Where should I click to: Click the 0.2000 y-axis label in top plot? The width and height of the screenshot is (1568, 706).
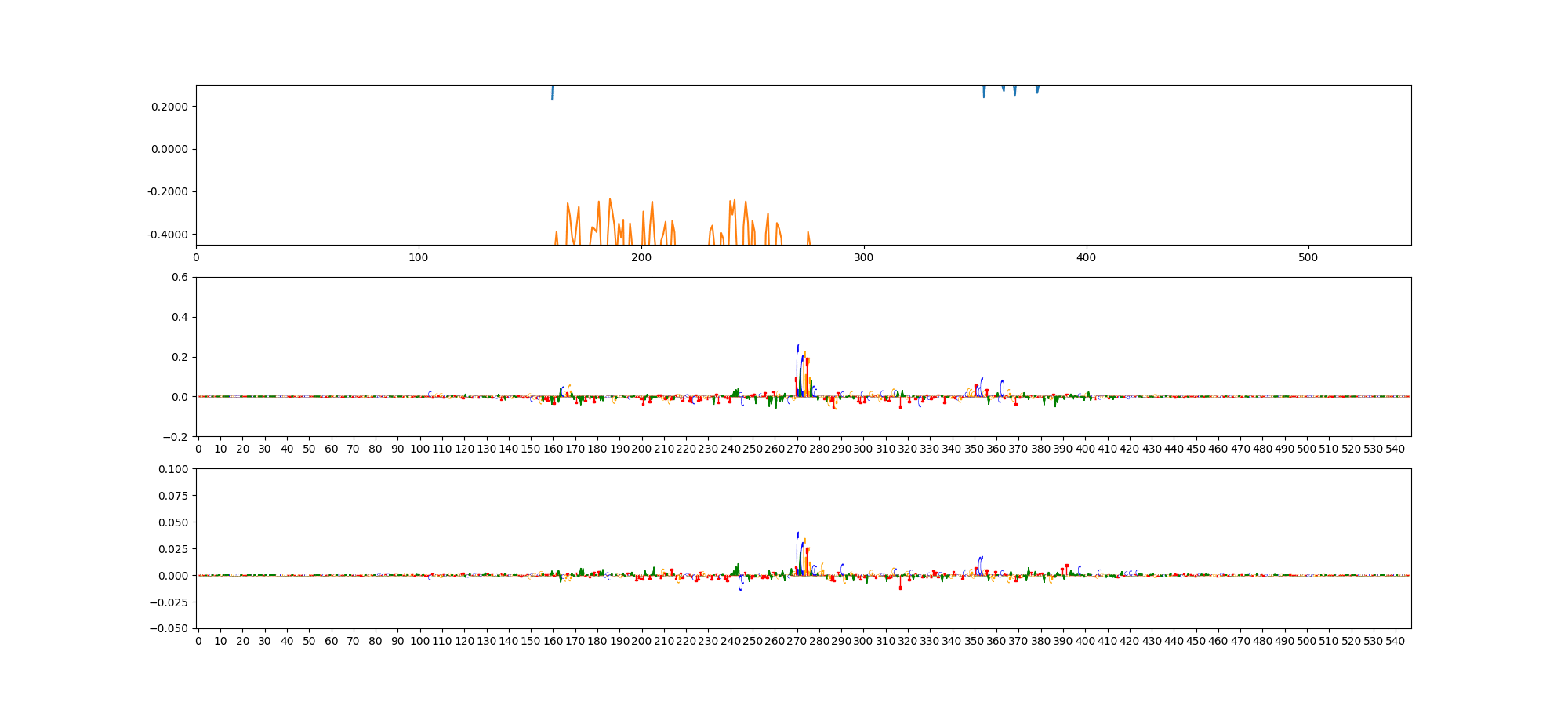click(x=170, y=107)
